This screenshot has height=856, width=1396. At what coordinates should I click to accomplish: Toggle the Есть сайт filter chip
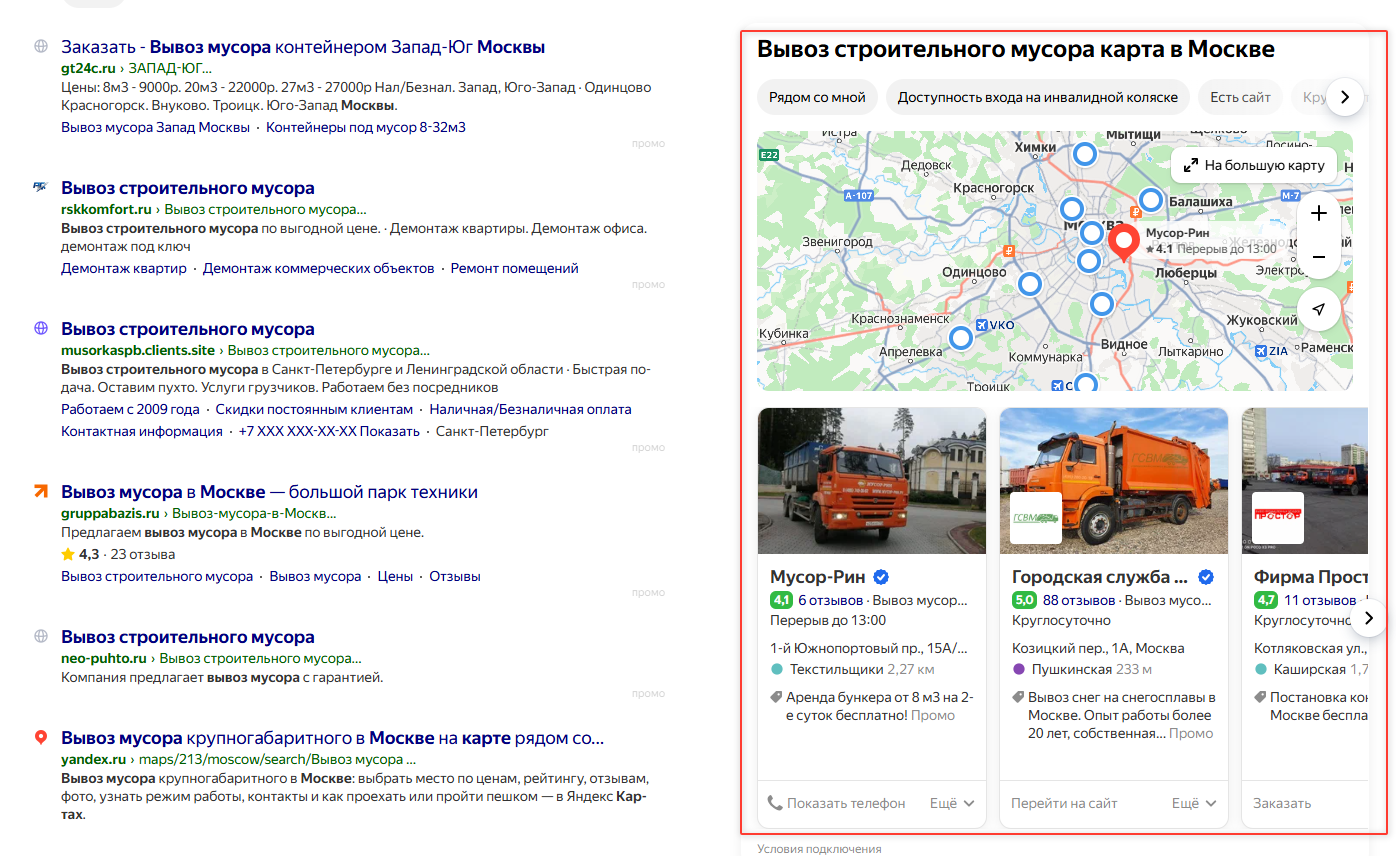[1240, 97]
